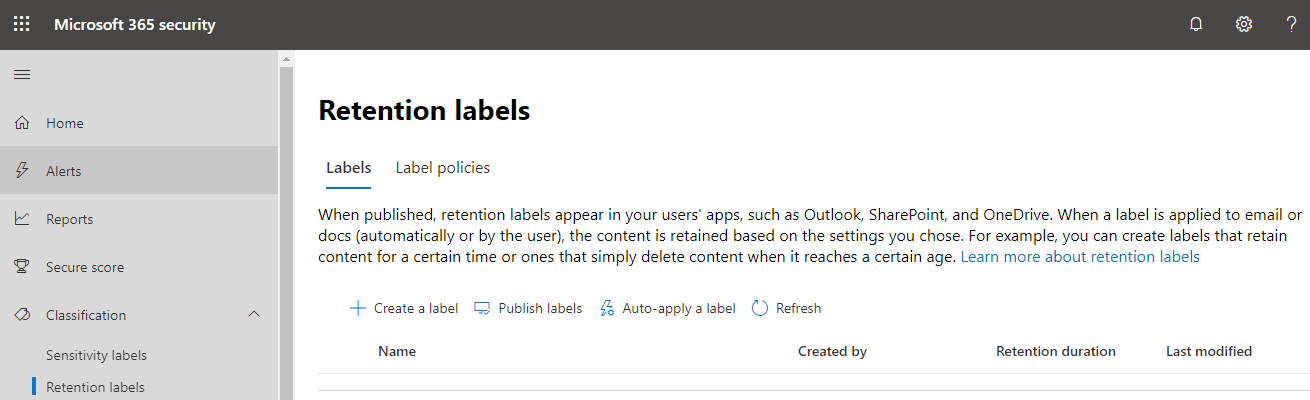This screenshot has height=400, width=1310.
Task: Open the app launcher waffle icon
Action: click(21, 24)
